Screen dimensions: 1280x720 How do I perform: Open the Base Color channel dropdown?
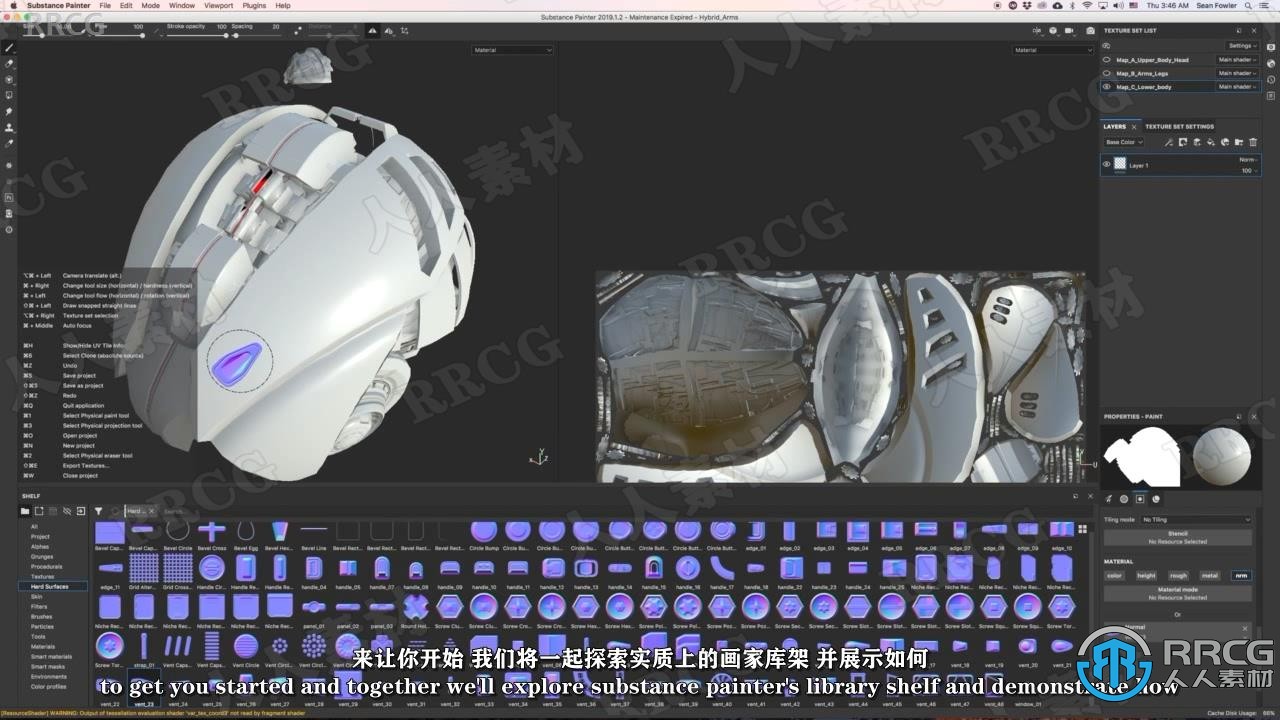(1124, 142)
